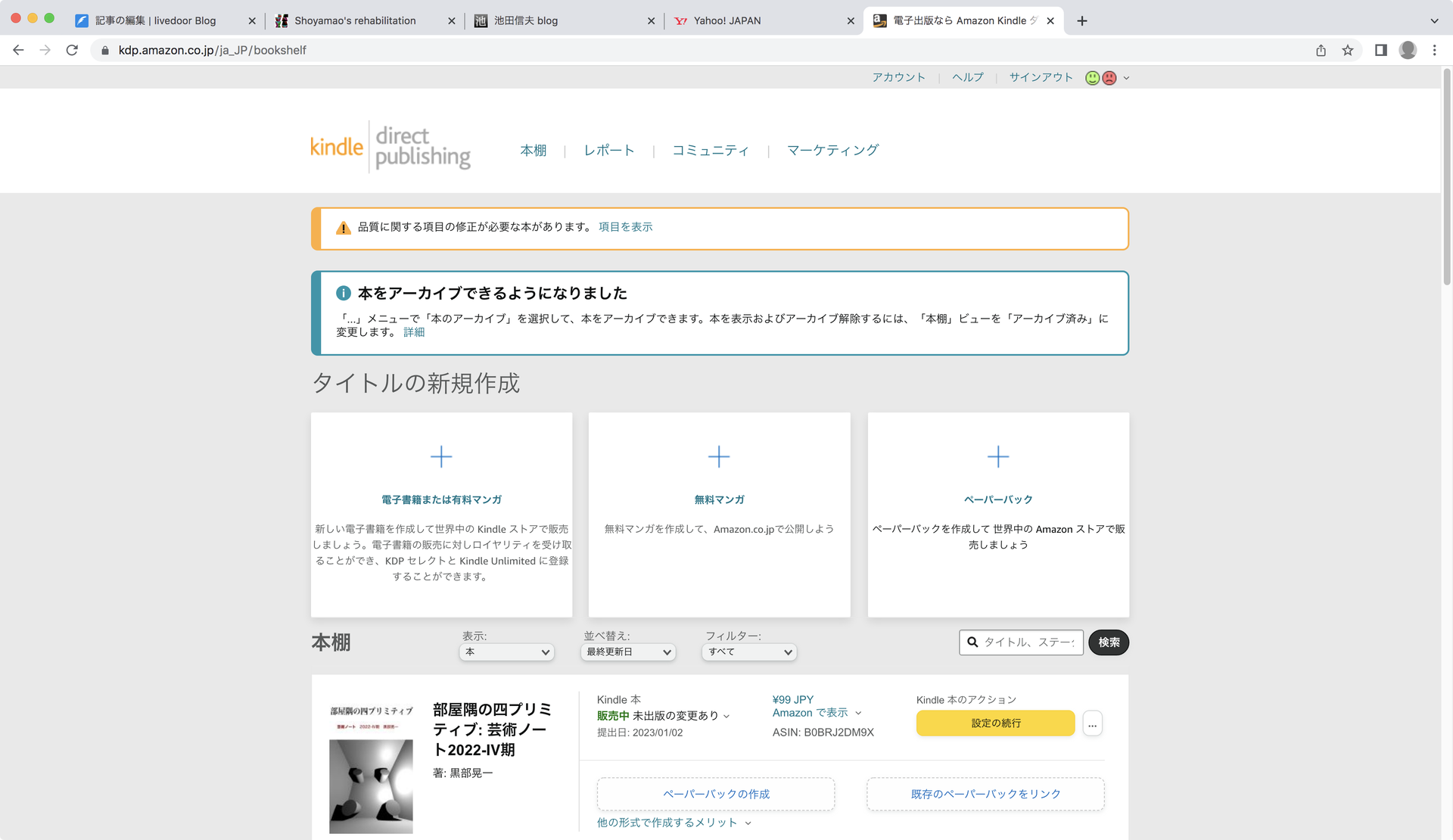The width and height of the screenshot is (1453, 840).
Task: Open the マーケティング navigation item
Action: (x=832, y=151)
